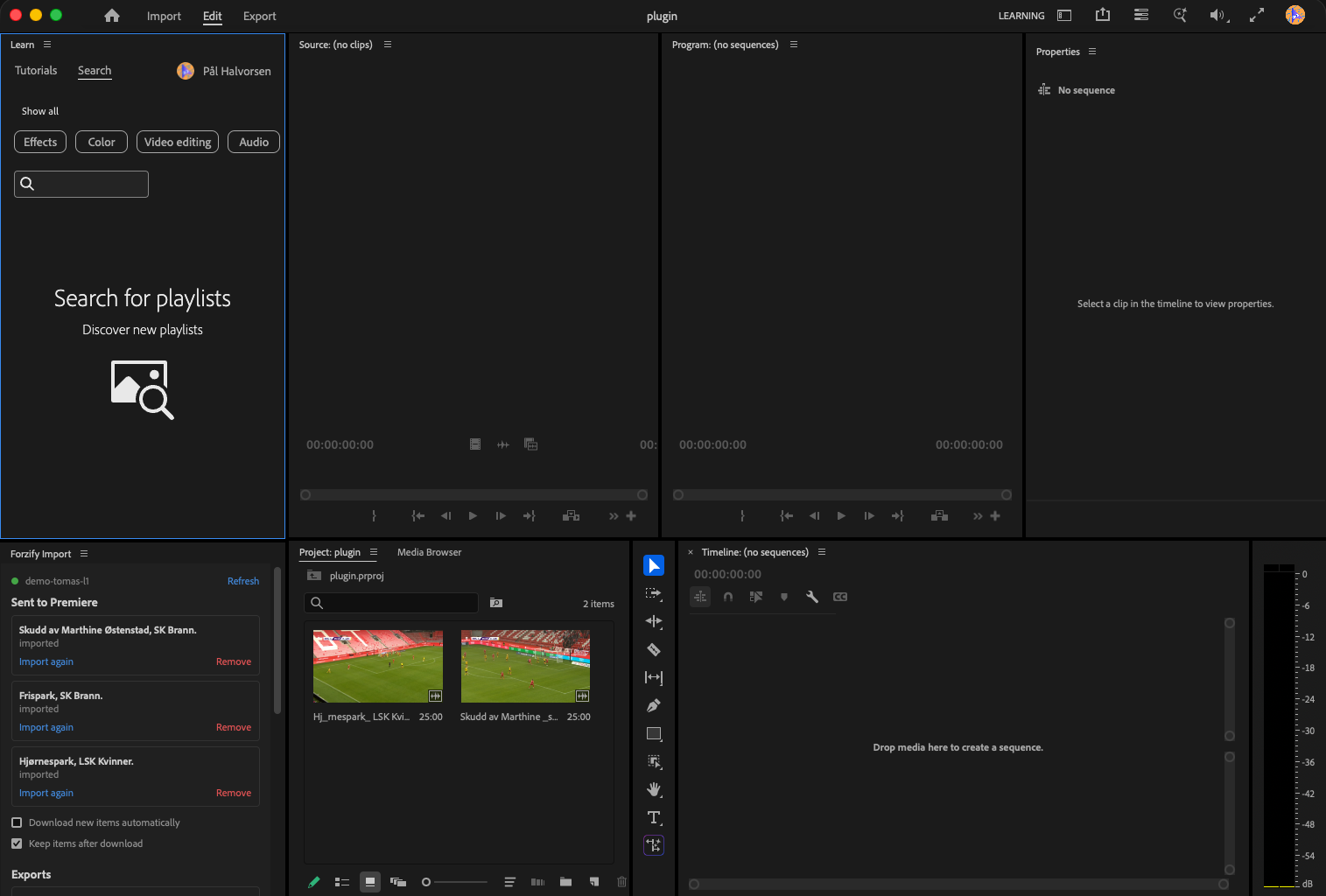Toggle insert sequences as nests in Timeline
This screenshot has height=896, width=1326.
(700, 597)
